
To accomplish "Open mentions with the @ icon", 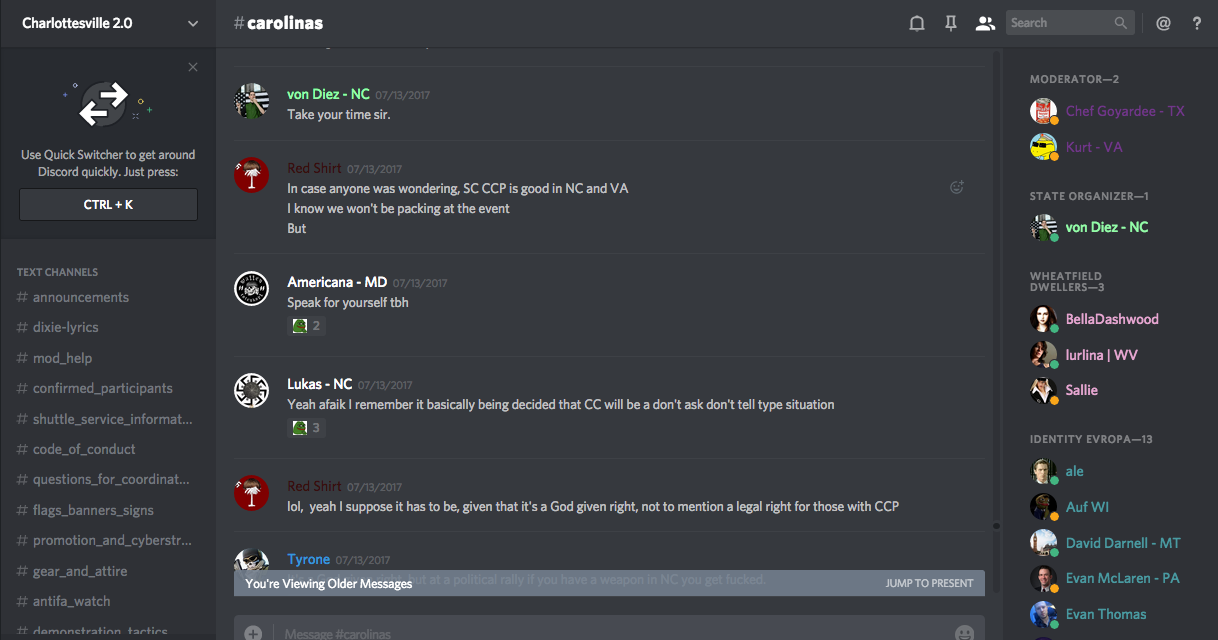I will pyautogui.click(x=1163, y=23).
